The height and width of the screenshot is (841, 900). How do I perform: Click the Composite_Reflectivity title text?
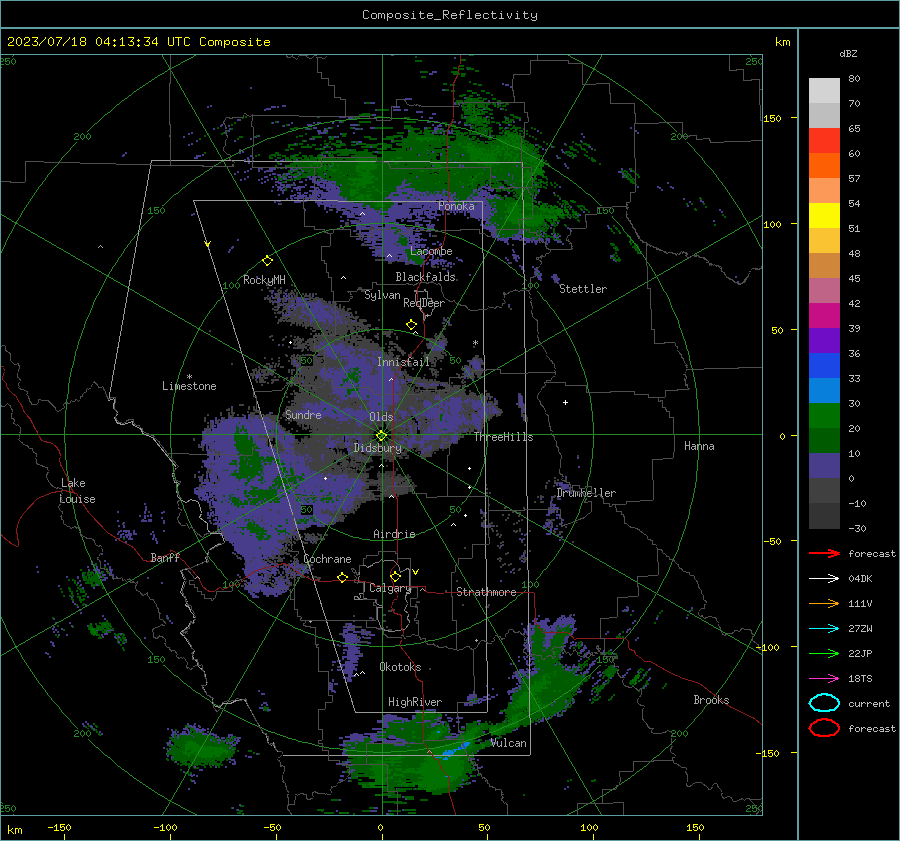click(450, 15)
